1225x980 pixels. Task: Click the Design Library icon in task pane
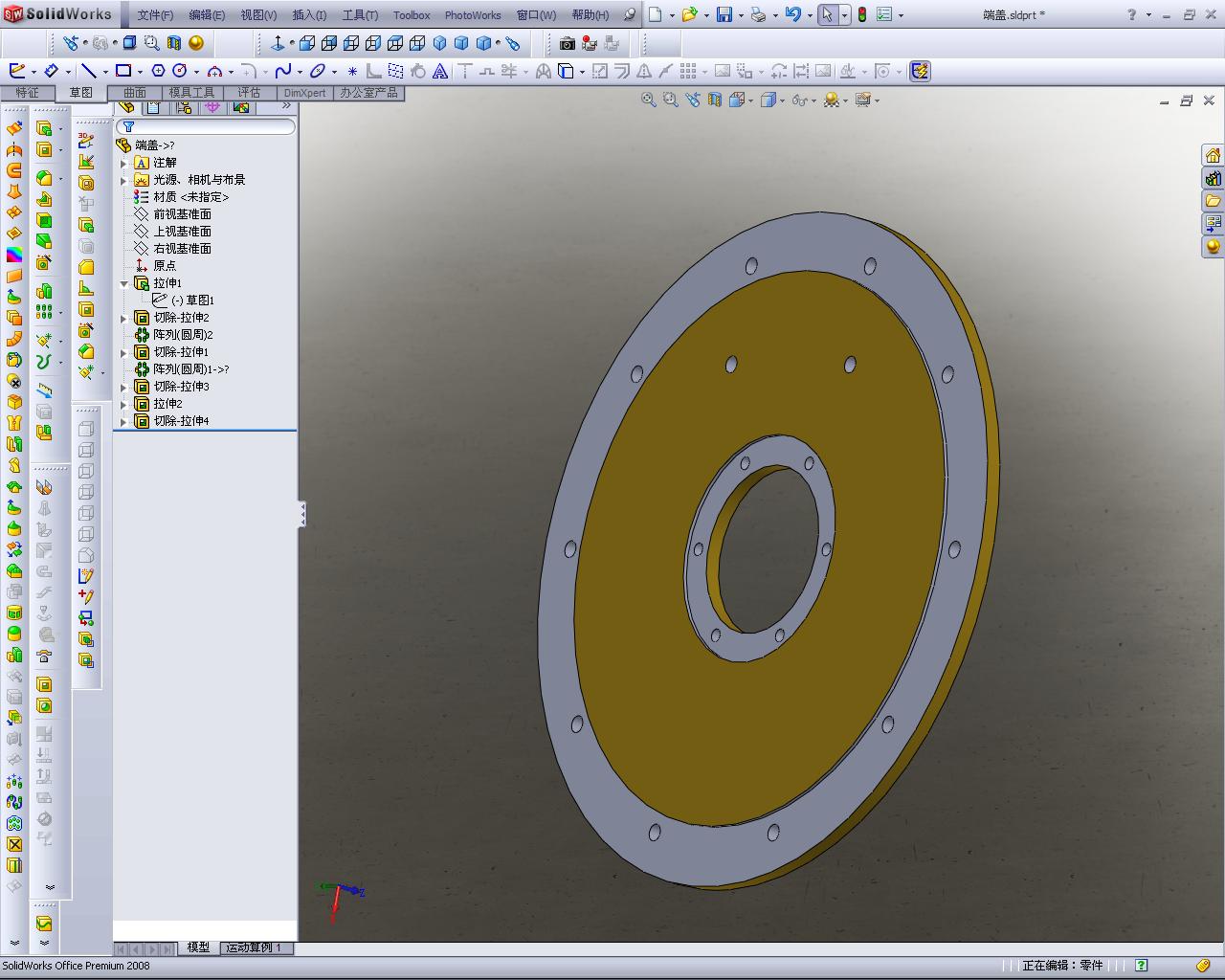1213,179
